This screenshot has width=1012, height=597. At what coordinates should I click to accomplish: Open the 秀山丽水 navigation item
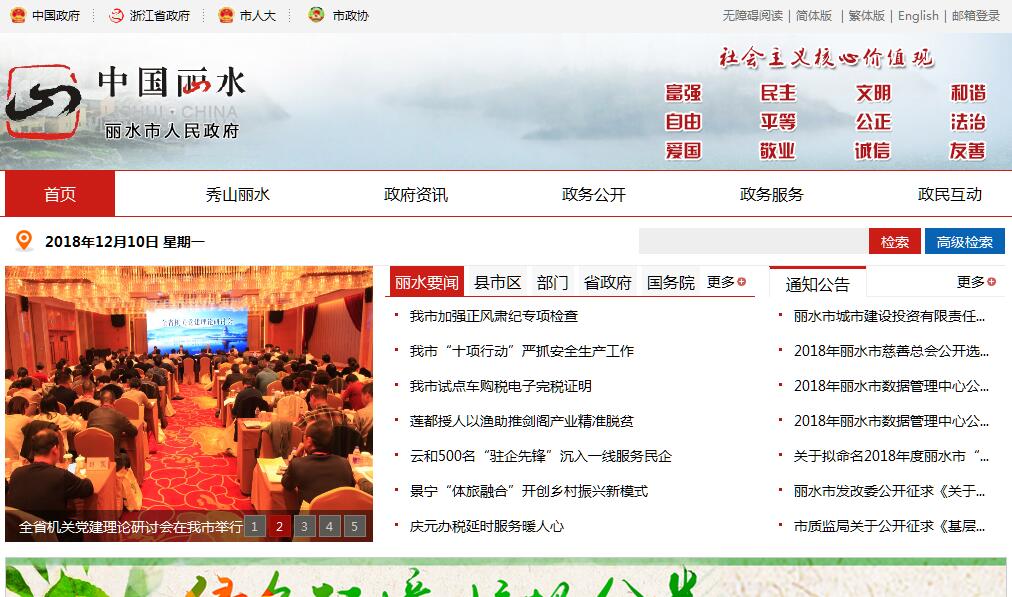click(x=238, y=194)
